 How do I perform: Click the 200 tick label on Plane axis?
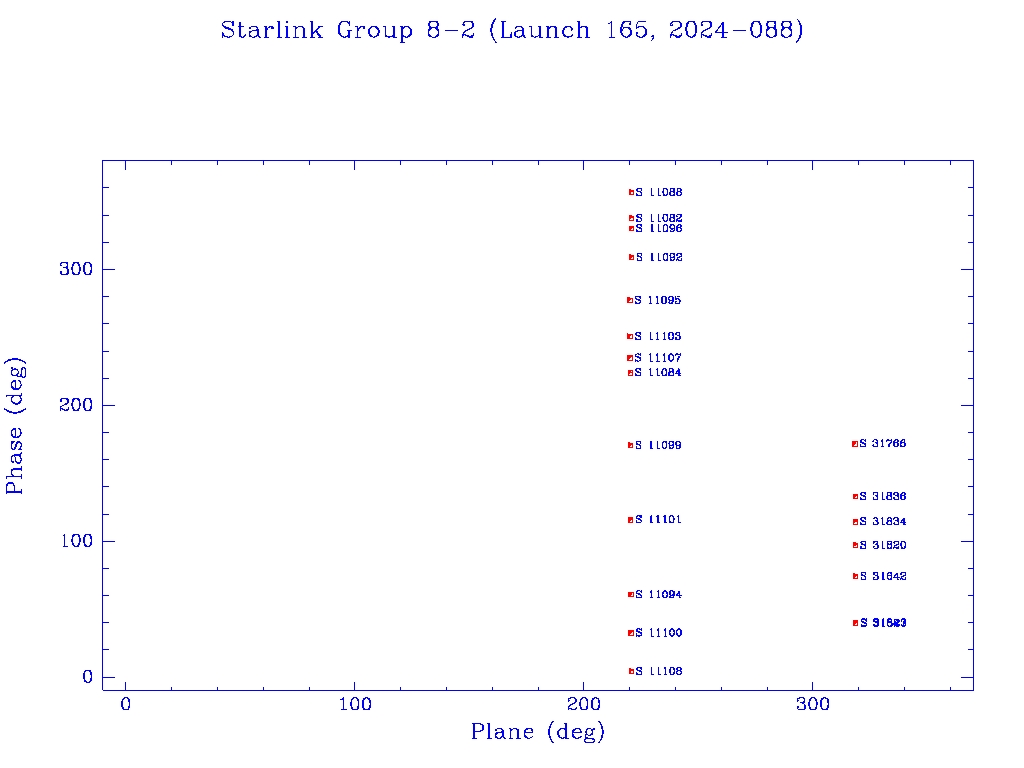click(583, 704)
